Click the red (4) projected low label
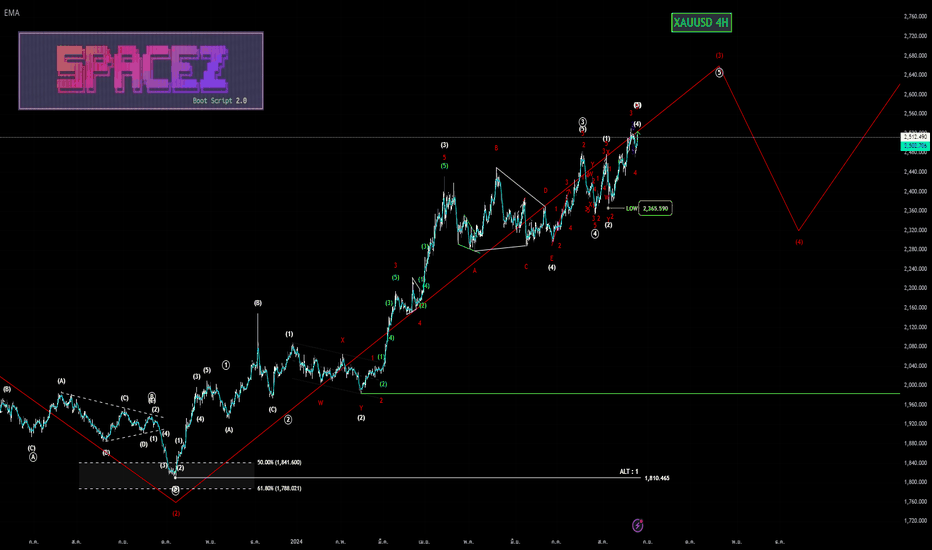The image size is (932, 550). 799,242
